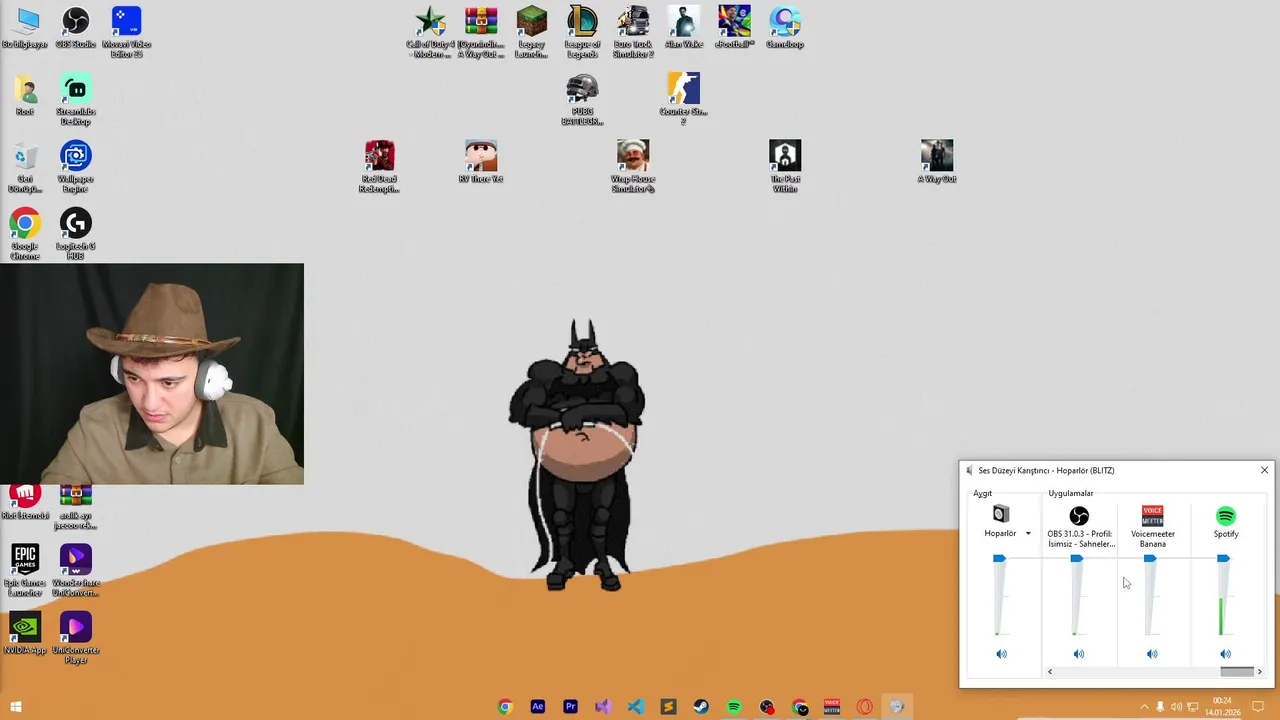Open the Wondershare UniConverter desktop shortcut

coord(75,570)
